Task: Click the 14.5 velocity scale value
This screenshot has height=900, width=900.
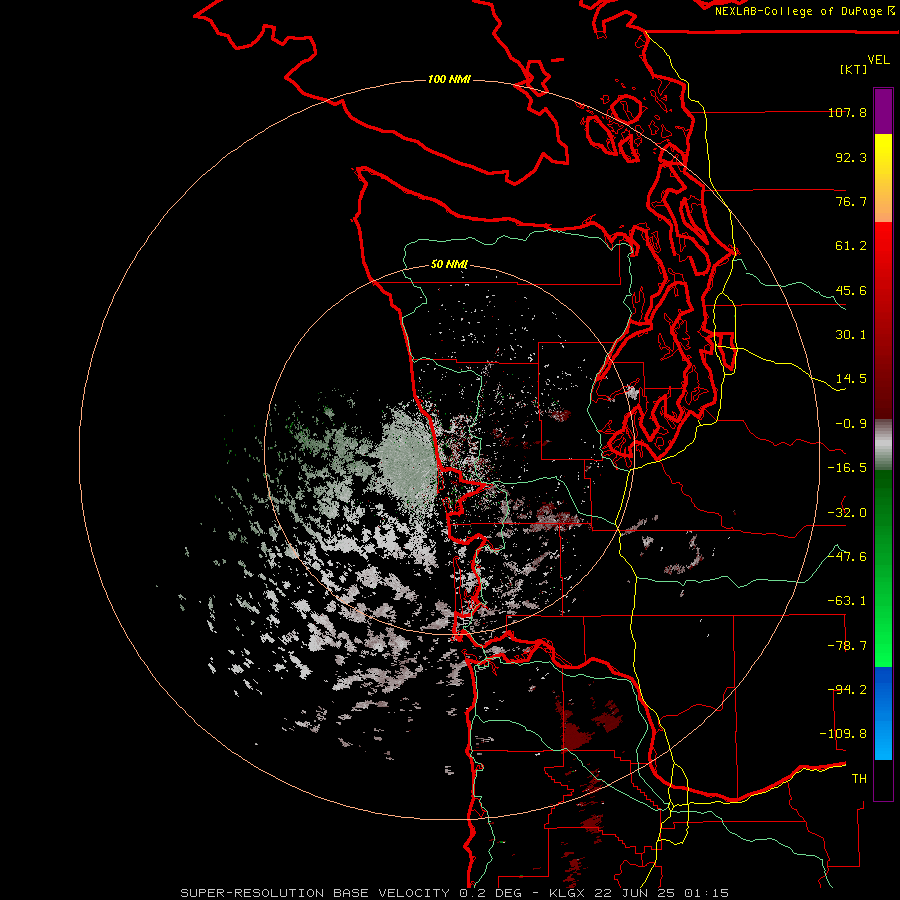Action: pyautogui.click(x=851, y=378)
